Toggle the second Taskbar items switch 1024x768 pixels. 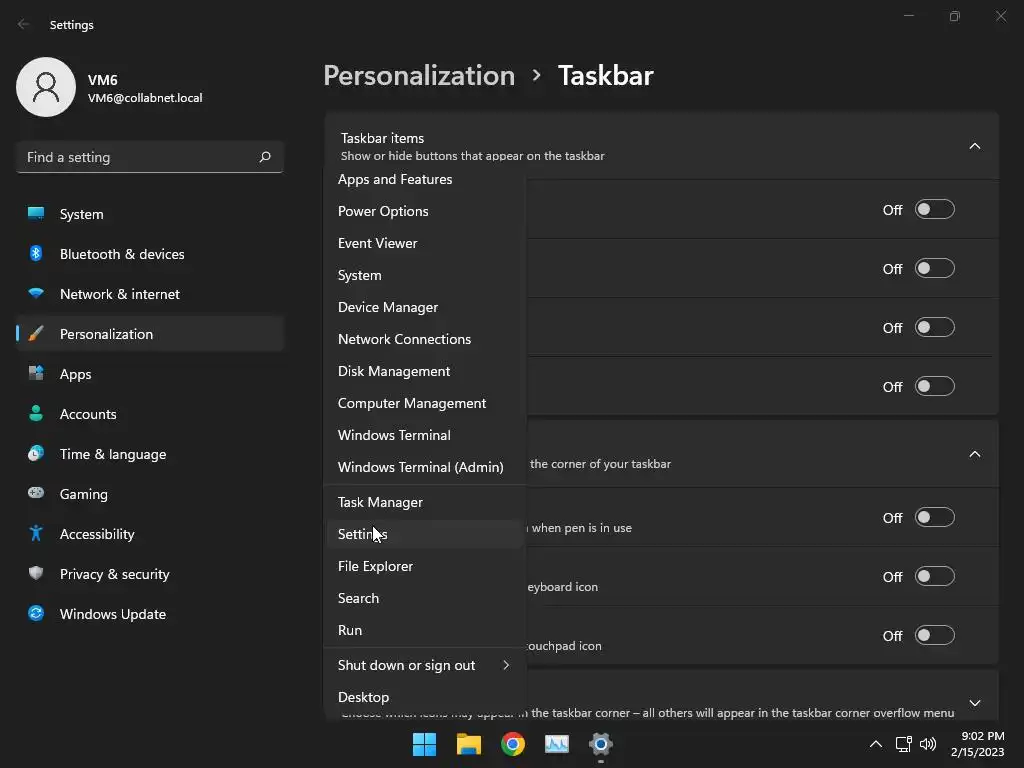[935, 268]
